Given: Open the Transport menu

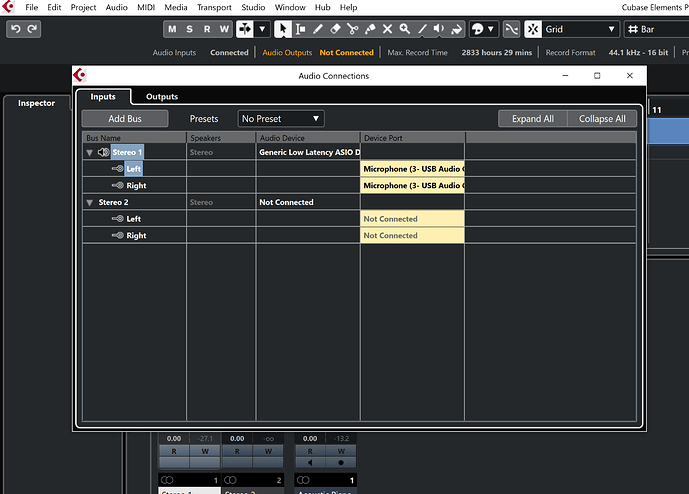Looking at the screenshot, I should point(214,7).
